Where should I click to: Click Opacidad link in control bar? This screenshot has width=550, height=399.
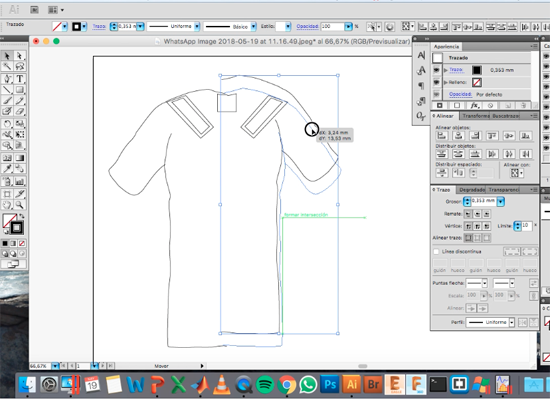click(x=307, y=26)
